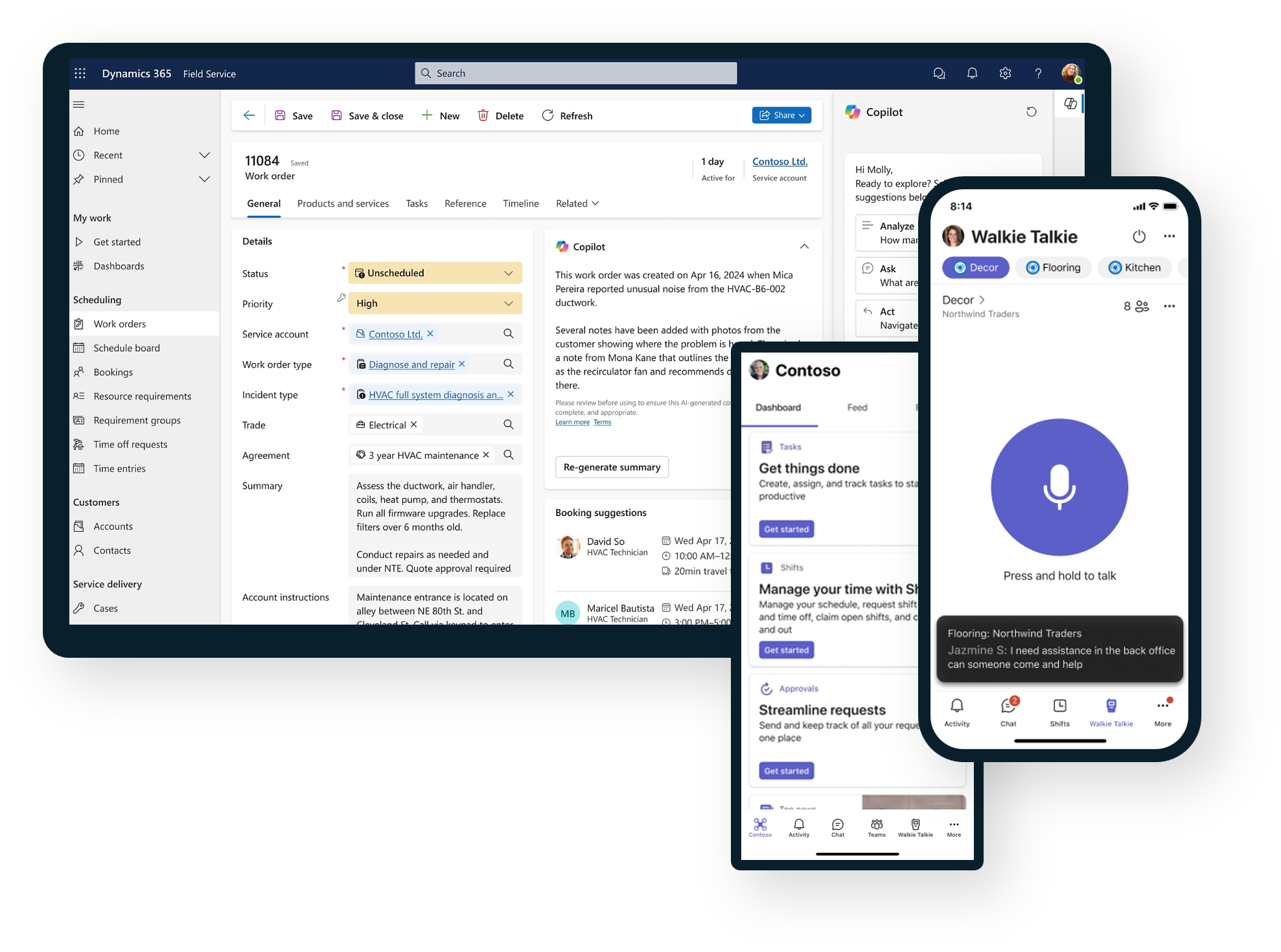Screen dimensions: 1281x952
Task: Open the Feed tab in Contoso app
Action: [857, 408]
